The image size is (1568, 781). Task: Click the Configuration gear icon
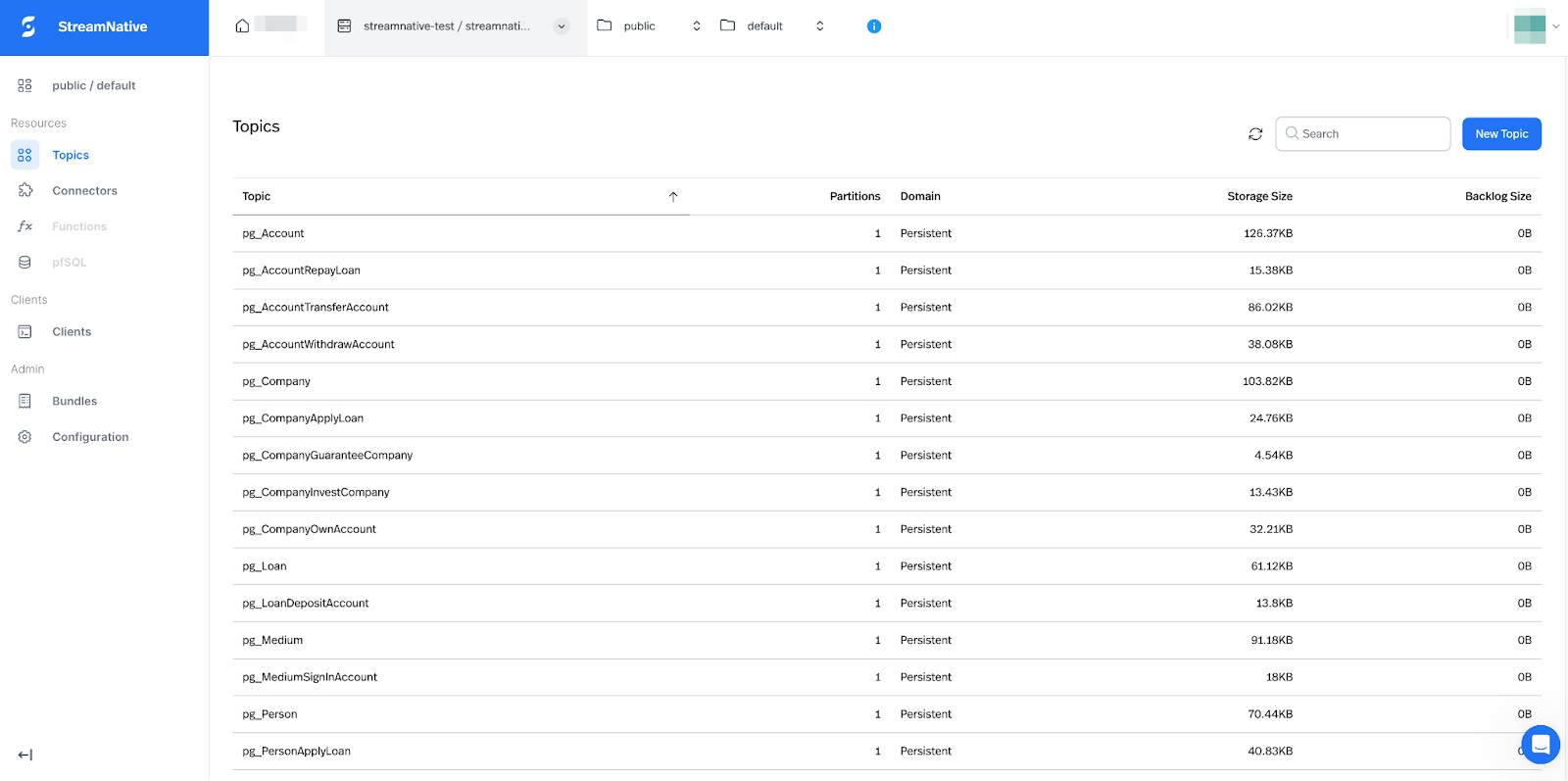point(25,437)
